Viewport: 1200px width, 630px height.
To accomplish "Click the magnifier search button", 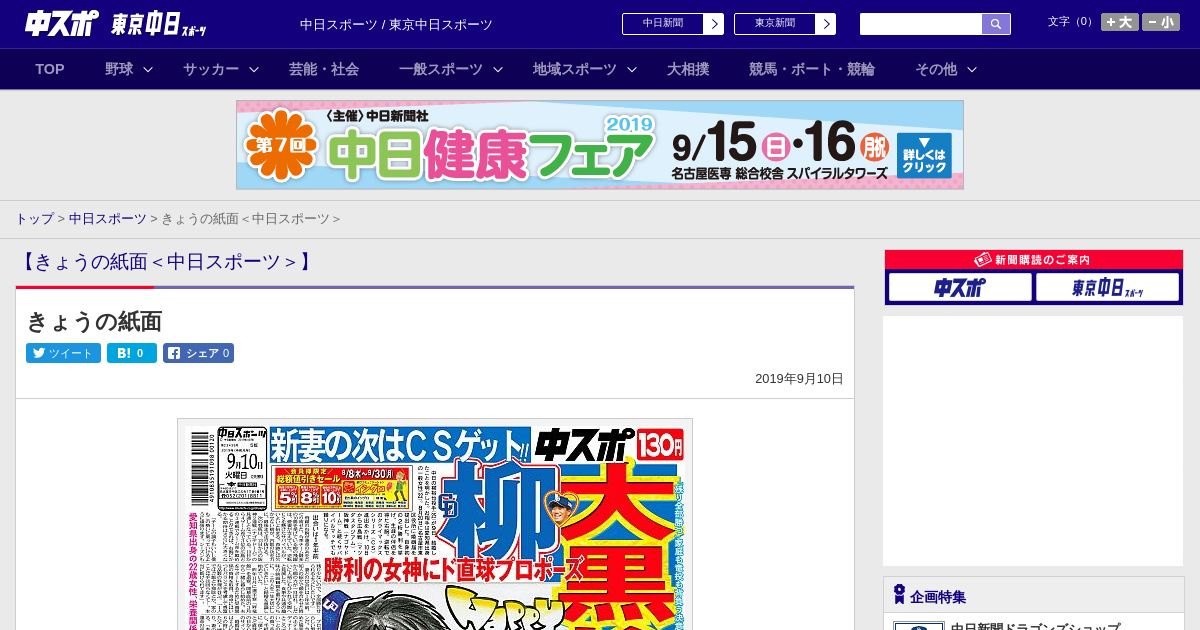I will click(996, 24).
